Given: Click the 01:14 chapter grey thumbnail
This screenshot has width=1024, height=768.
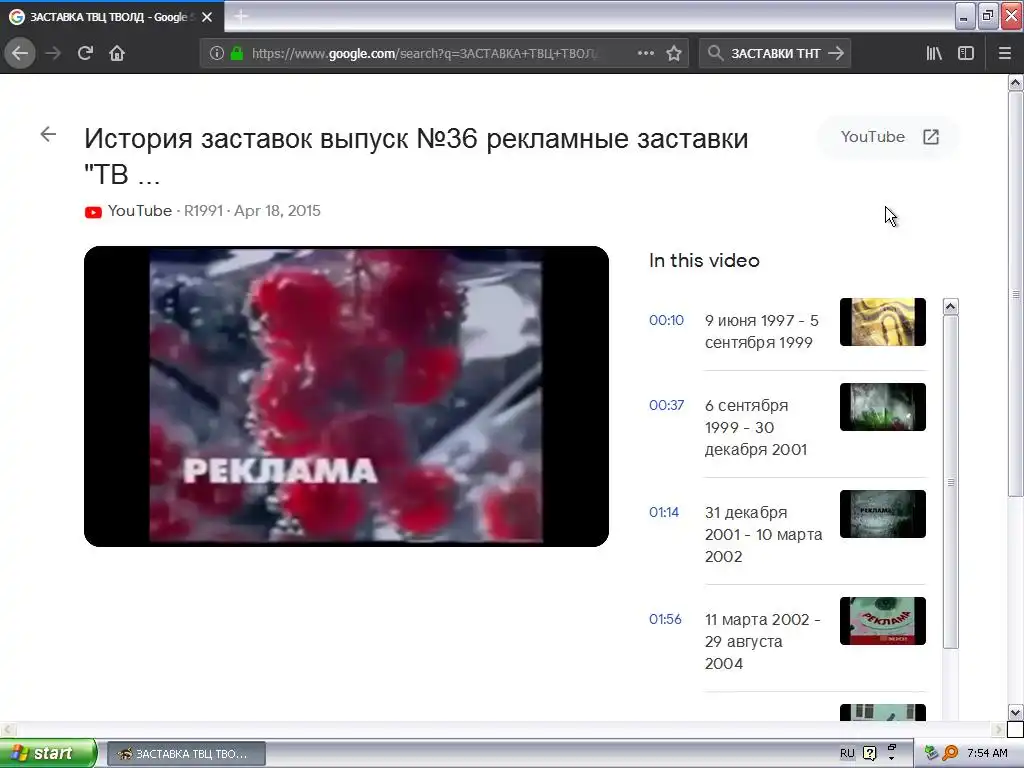Looking at the screenshot, I should tap(882, 514).
